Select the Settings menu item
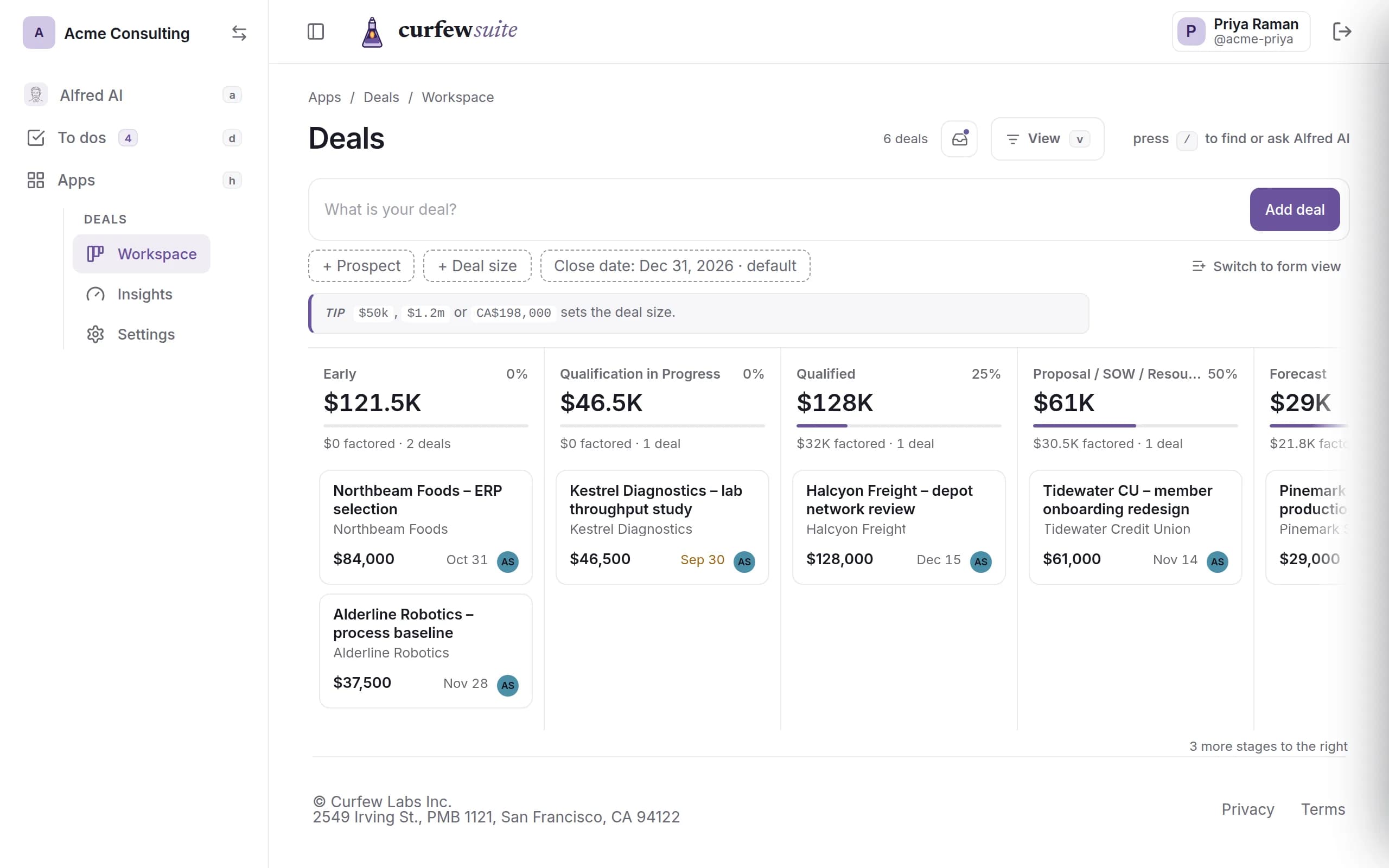 [141, 334]
